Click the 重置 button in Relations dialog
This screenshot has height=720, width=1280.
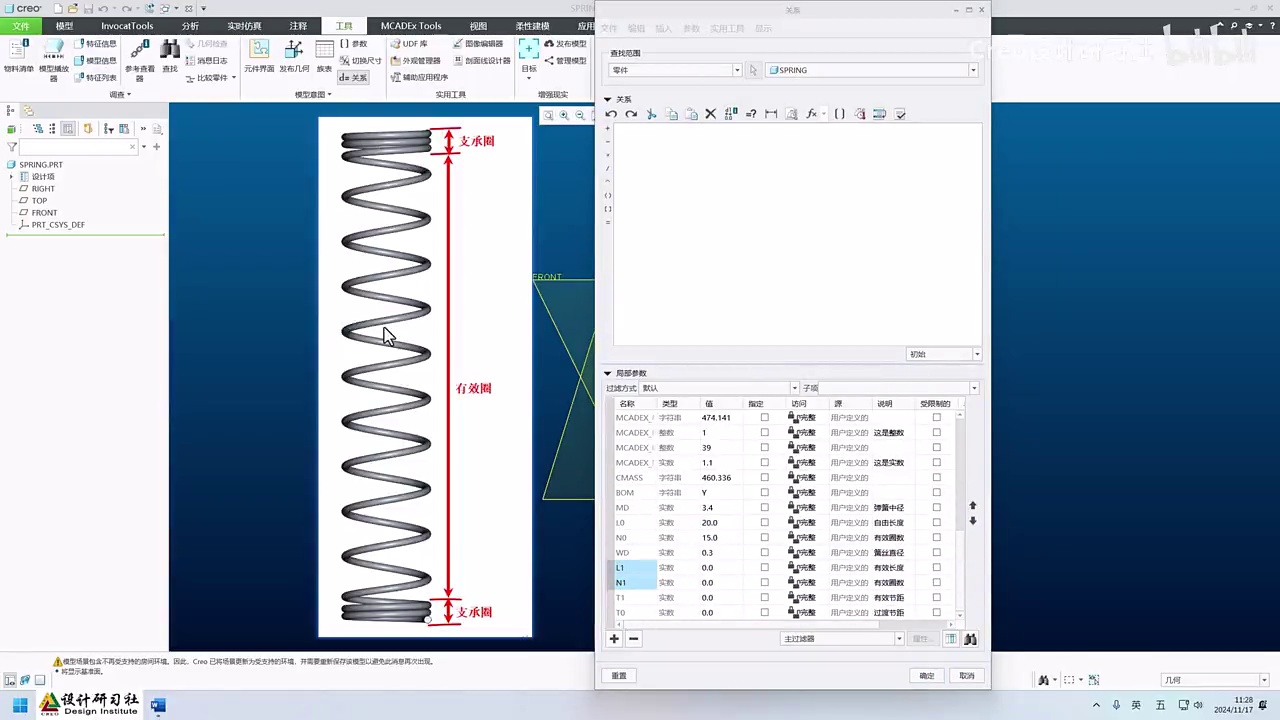(619, 676)
